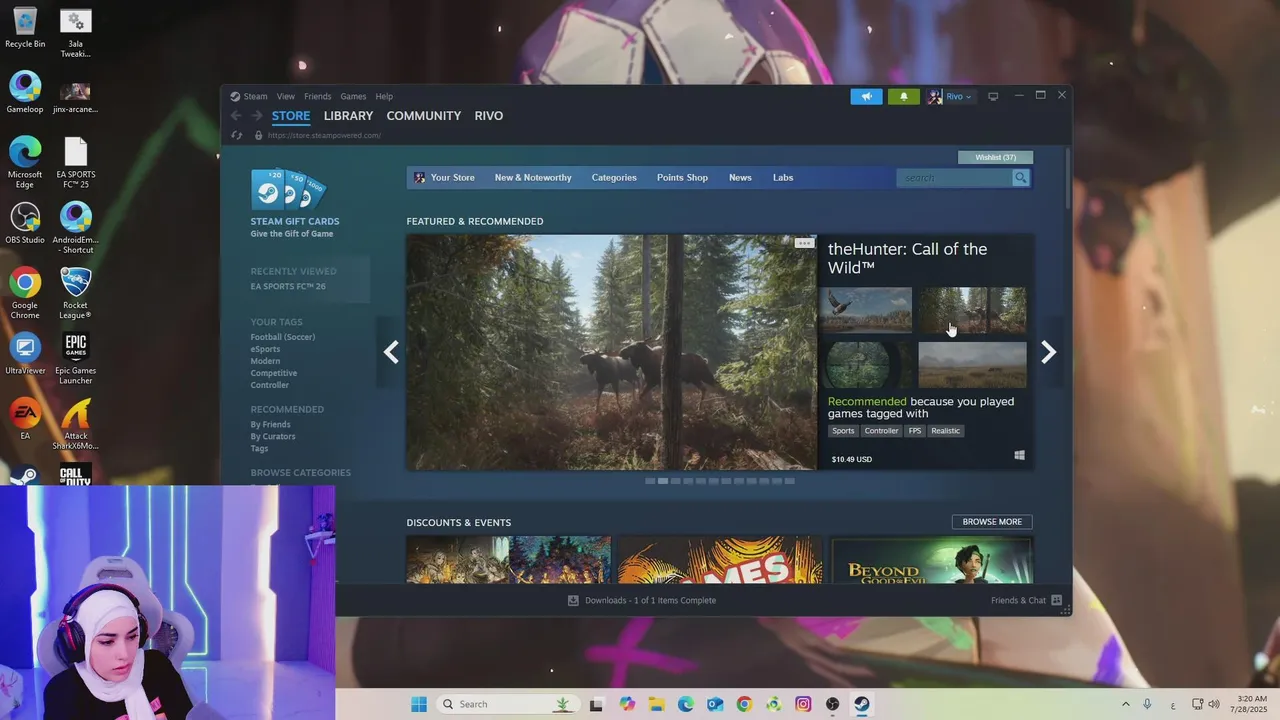Open the Points Shop tab

pos(682,178)
